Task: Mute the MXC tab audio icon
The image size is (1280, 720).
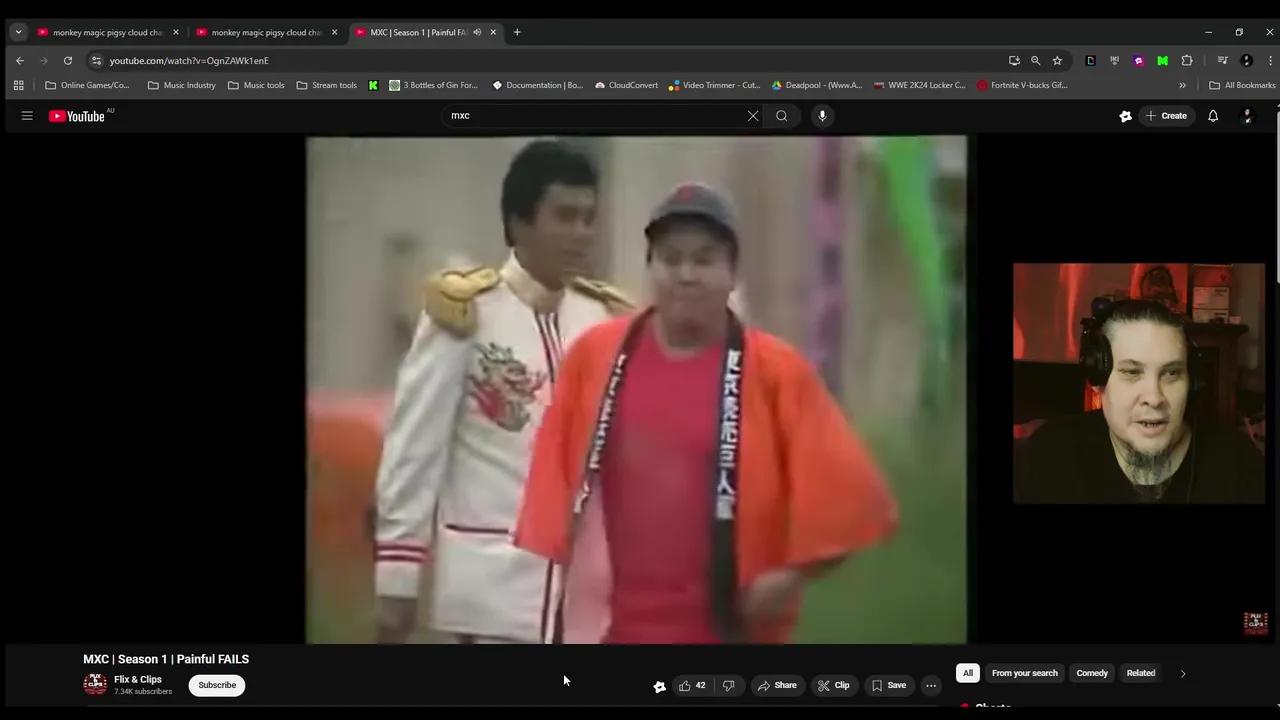Action: [477, 32]
